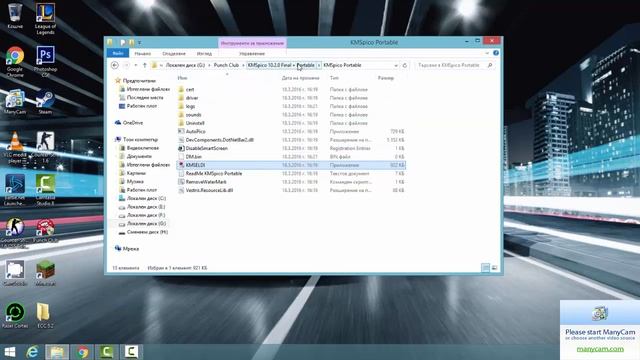Switch to the Изглед ribbon tab
This screenshot has height=360, width=640.
[x=204, y=53]
